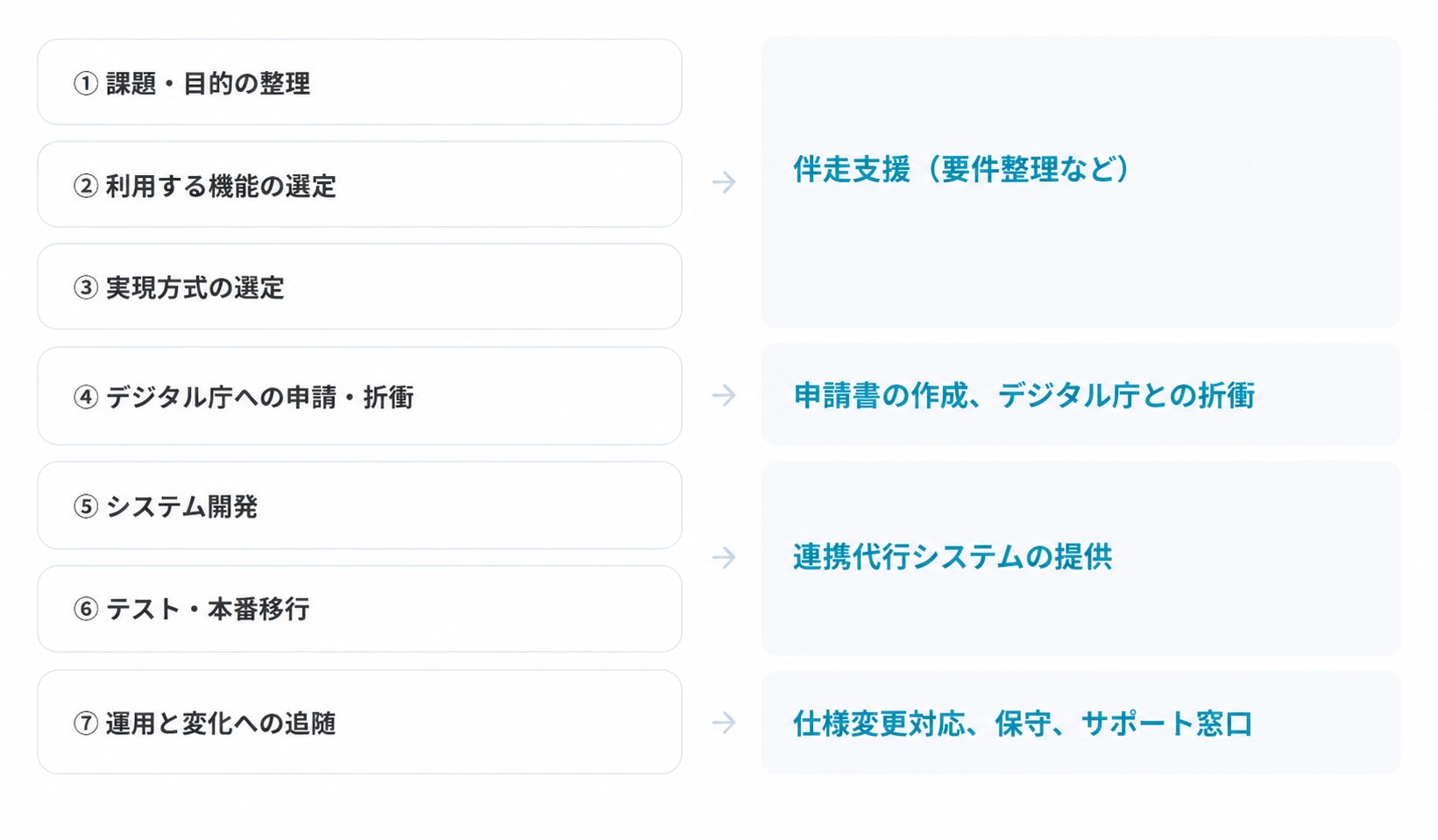
Task: Open the デジタル庁への申請・折衝 step
Action: (359, 396)
